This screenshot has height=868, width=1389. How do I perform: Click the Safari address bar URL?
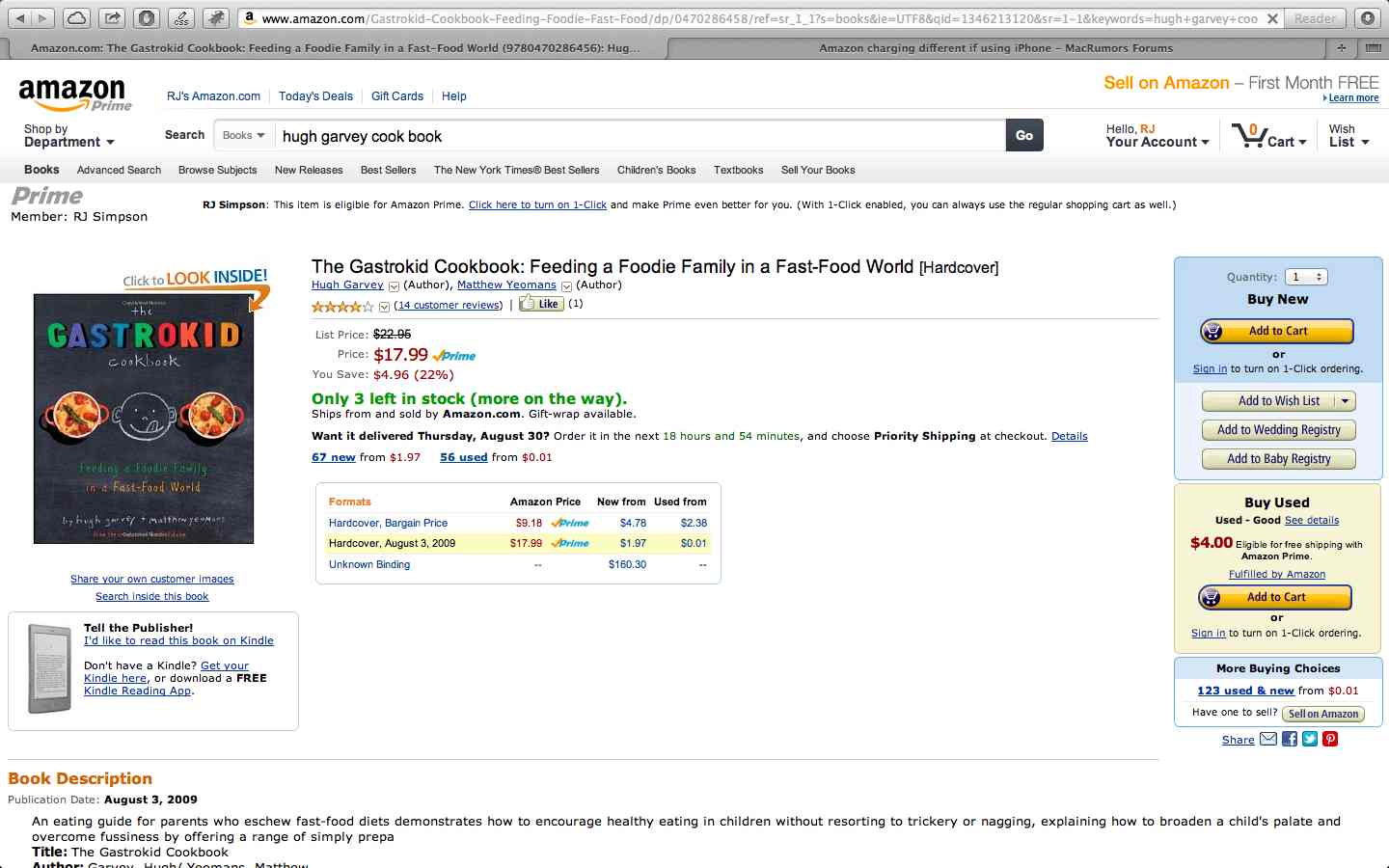point(758,18)
